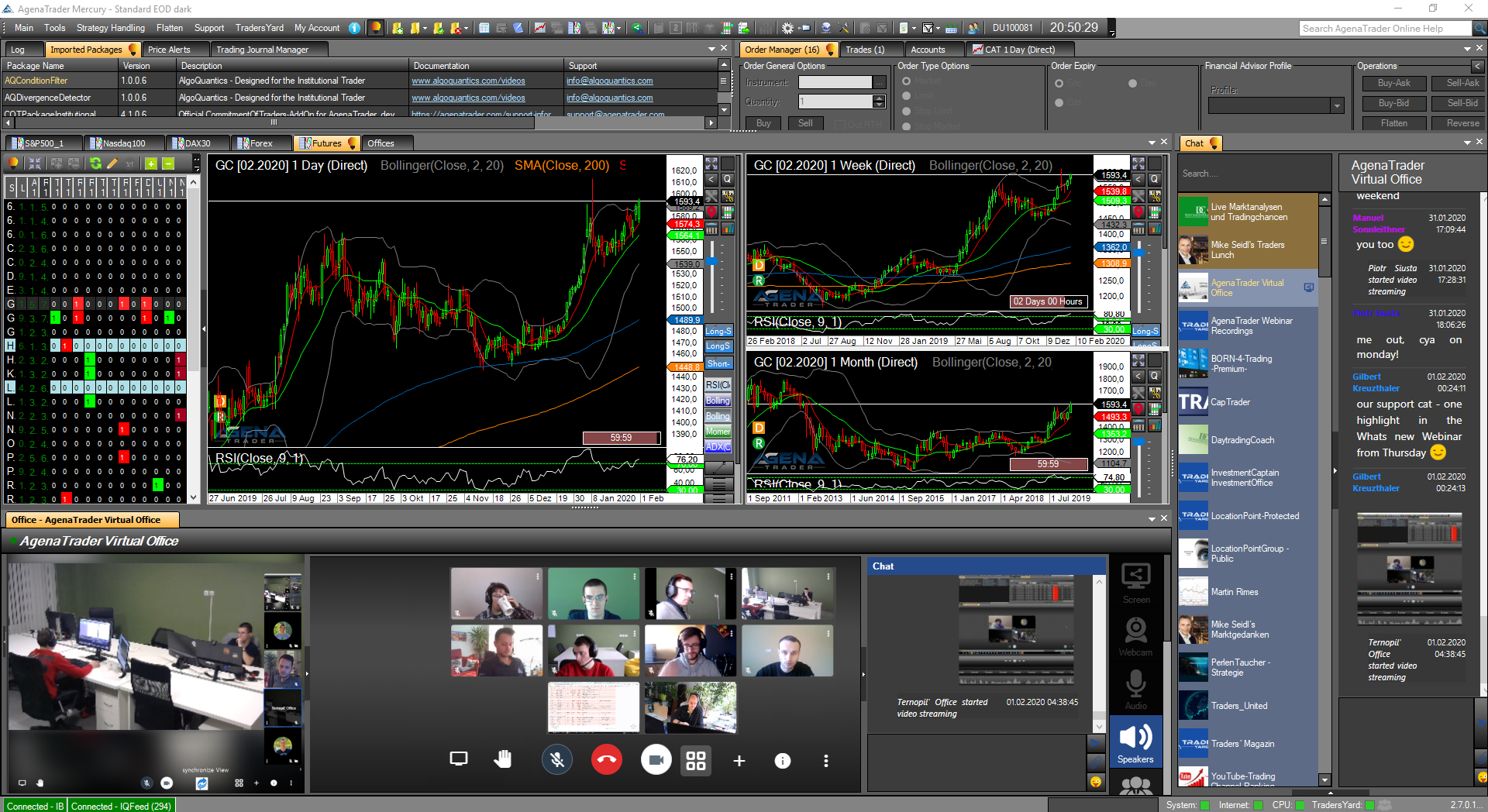
Task: Click the Speakers button
Action: [x=1135, y=742]
